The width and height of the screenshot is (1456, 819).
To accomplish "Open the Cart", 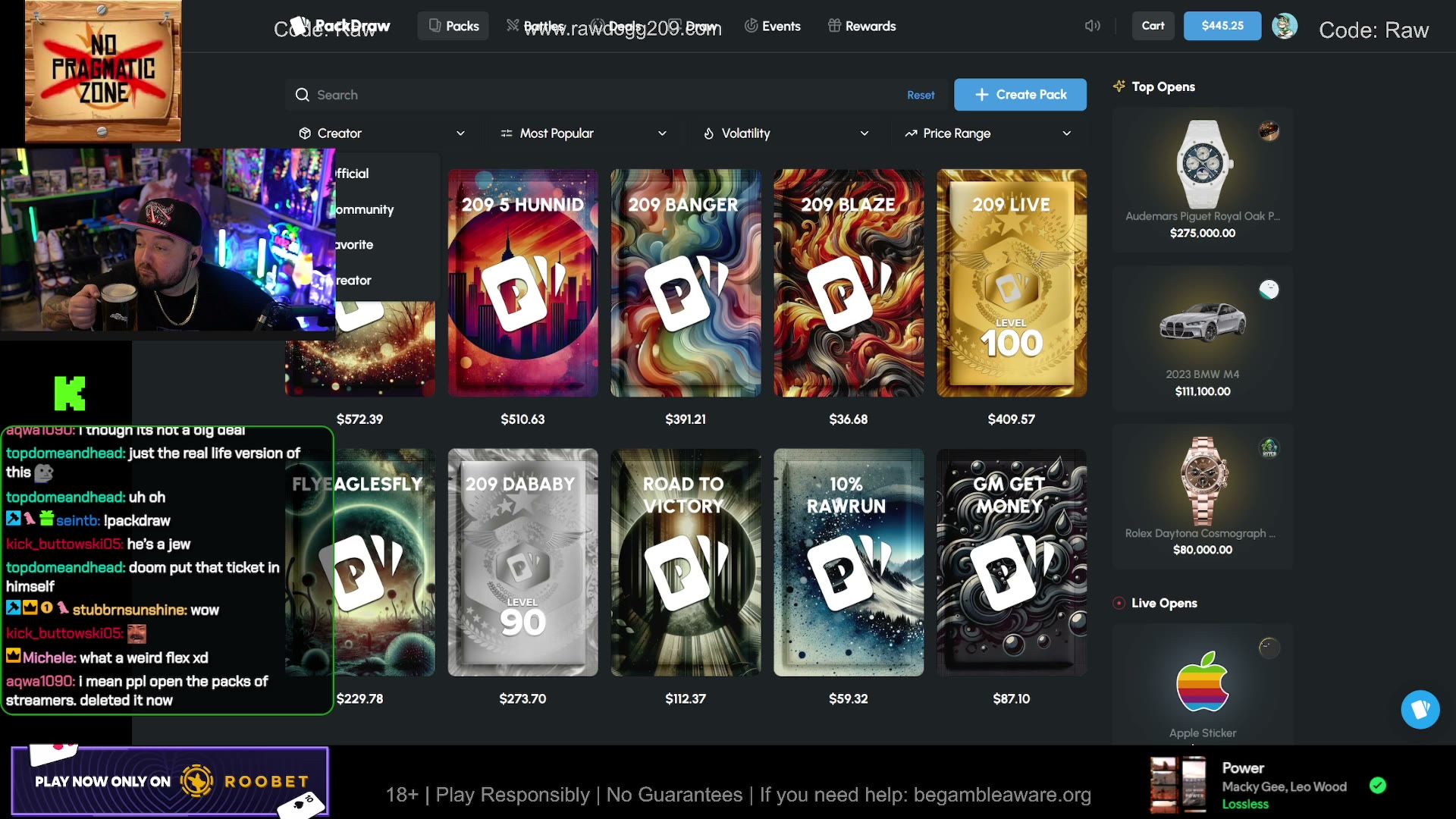I will pyautogui.click(x=1153, y=26).
